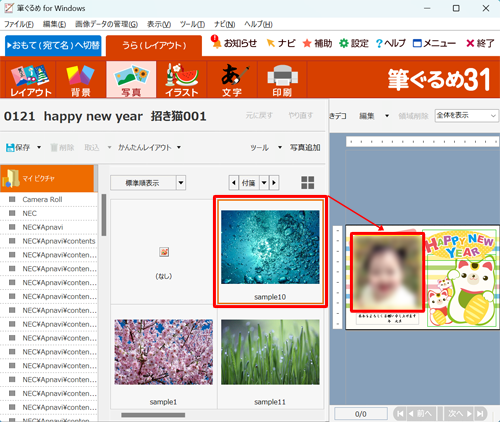The image size is (500, 422).
Task: Click 元に戻す undo button
Action: (x=259, y=116)
